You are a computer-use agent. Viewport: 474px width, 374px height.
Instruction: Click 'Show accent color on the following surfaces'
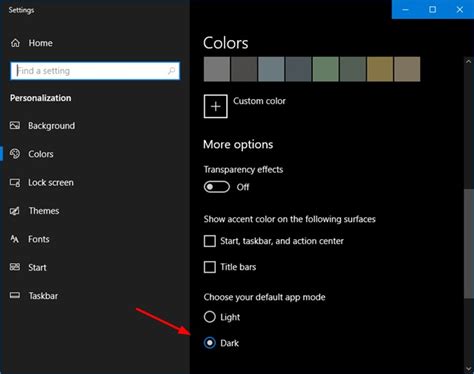pos(290,219)
